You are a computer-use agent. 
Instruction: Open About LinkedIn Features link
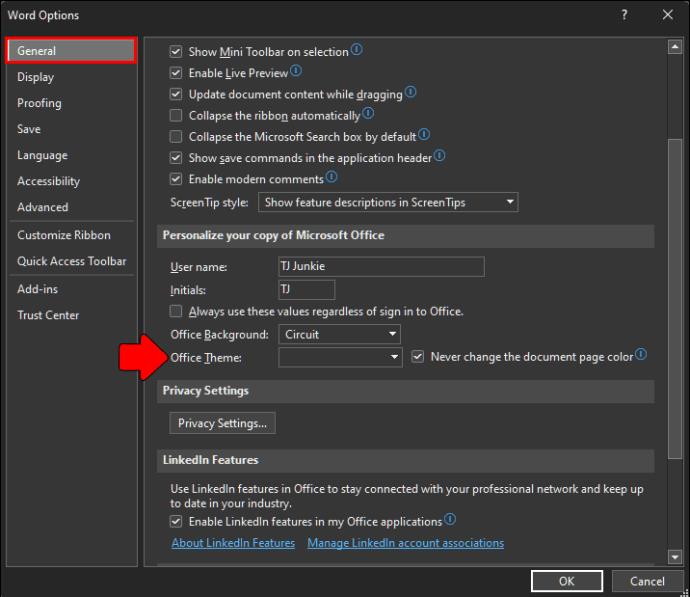coord(233,543)
